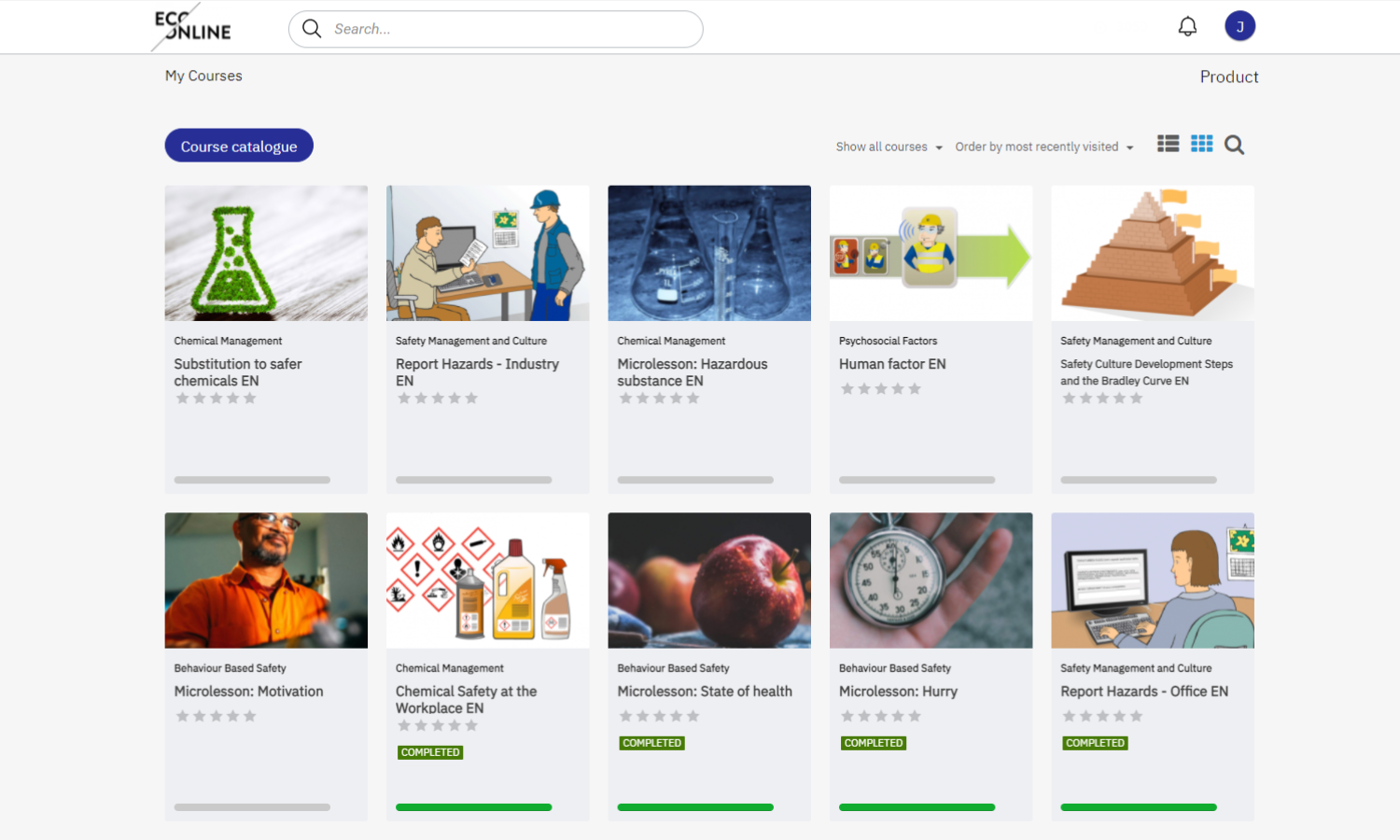Click title Human factor EN
The width and height of the screenshot is (1400, 840).
point(892,364)
